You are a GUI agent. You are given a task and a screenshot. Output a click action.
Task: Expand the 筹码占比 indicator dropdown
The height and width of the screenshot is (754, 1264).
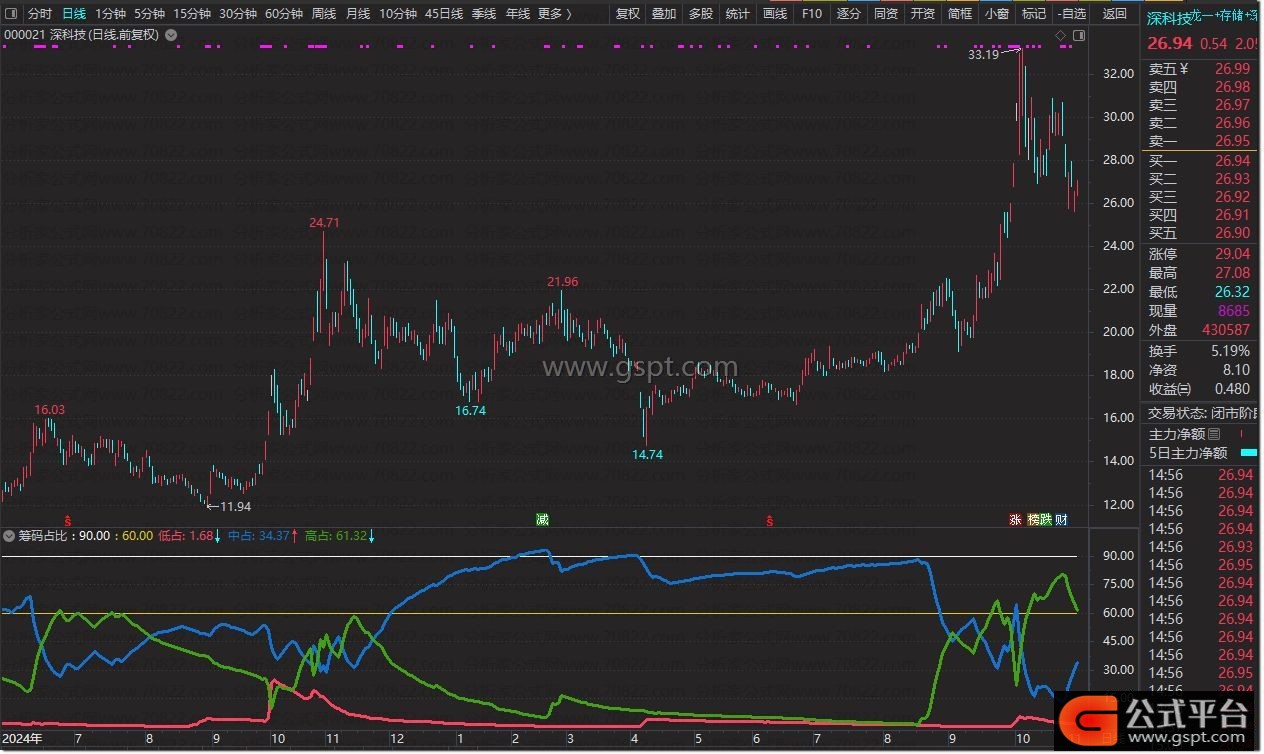point(9,536)
